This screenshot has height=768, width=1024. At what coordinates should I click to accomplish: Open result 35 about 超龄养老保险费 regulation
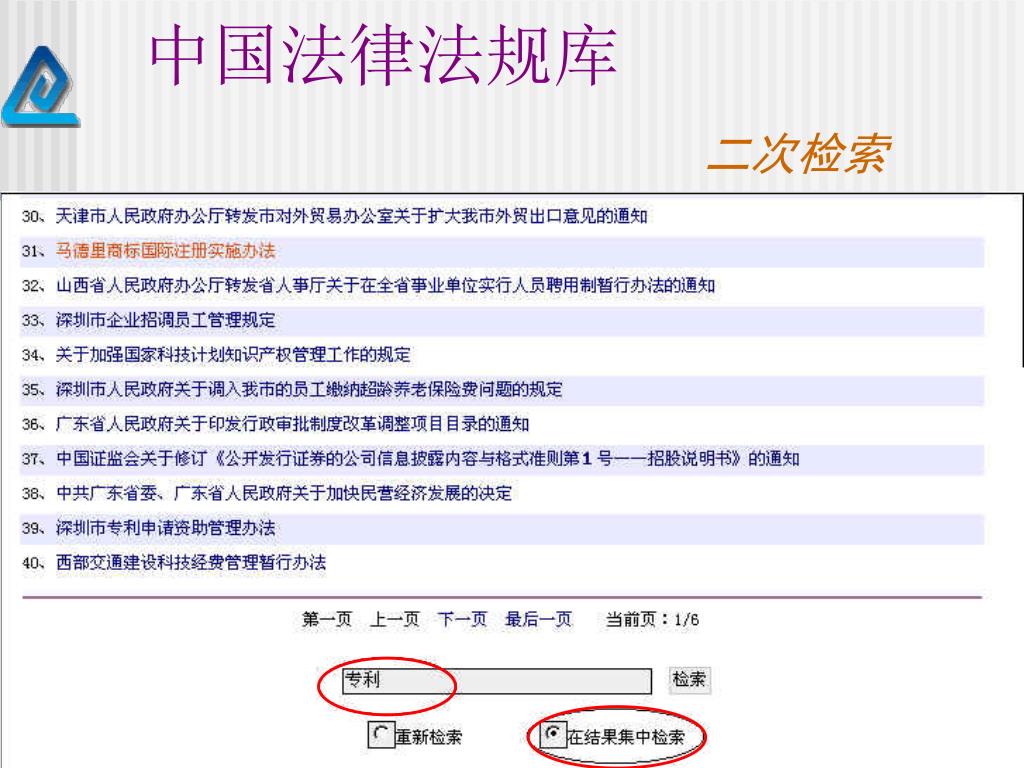point(309,389)
